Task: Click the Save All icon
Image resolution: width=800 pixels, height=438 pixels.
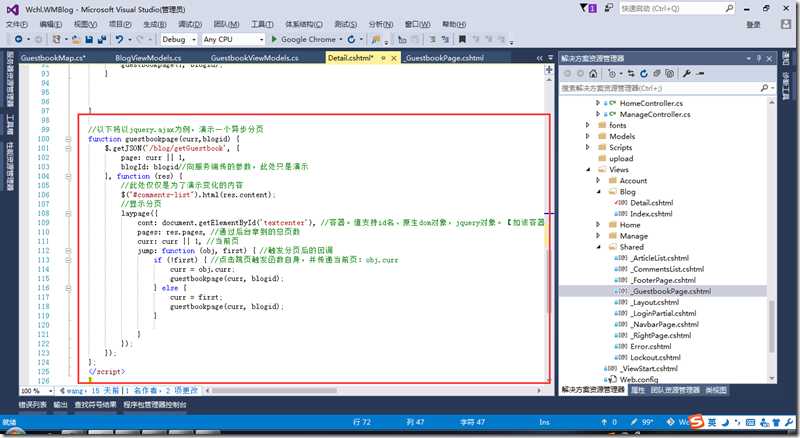Action: pos(102,39)
